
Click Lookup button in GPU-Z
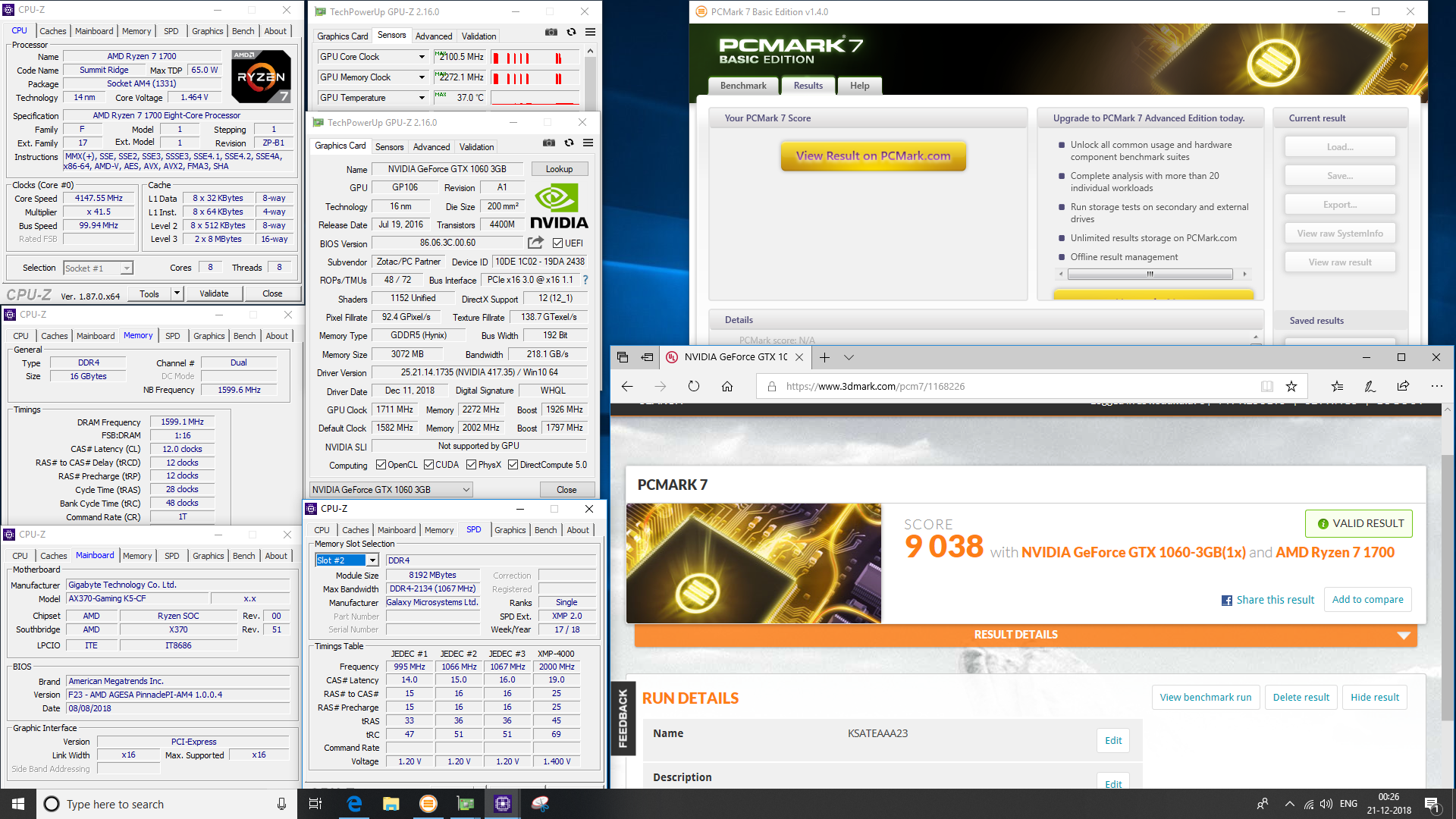[x=560, y=169]
